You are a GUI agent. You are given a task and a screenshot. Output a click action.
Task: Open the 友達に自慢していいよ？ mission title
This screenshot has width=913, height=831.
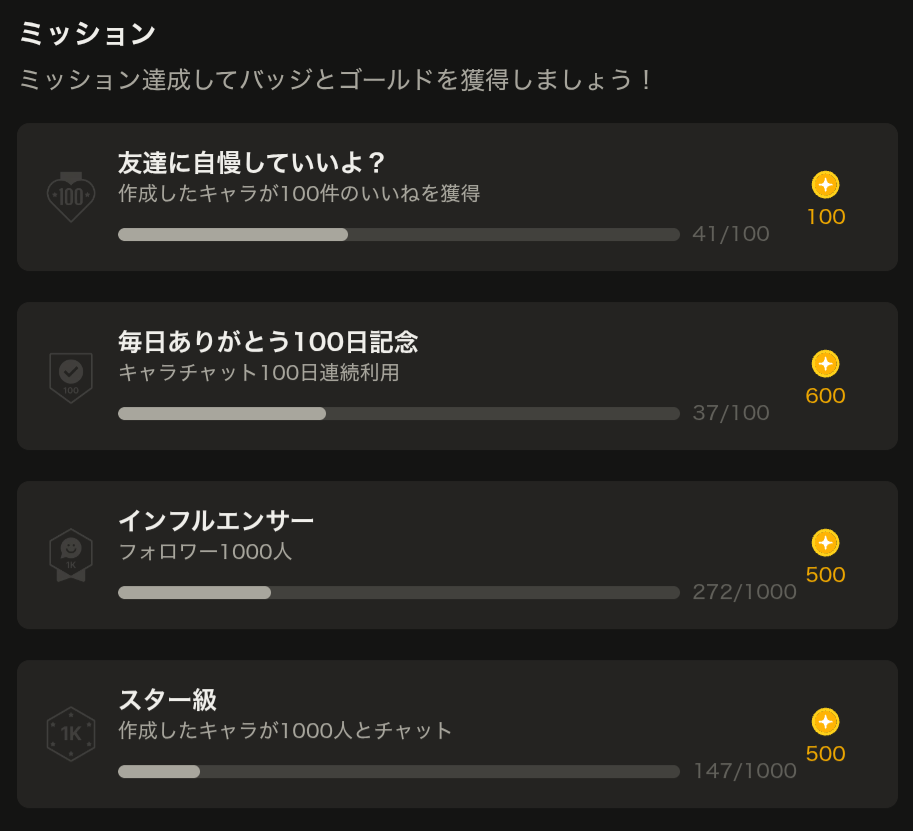[252, 163]
